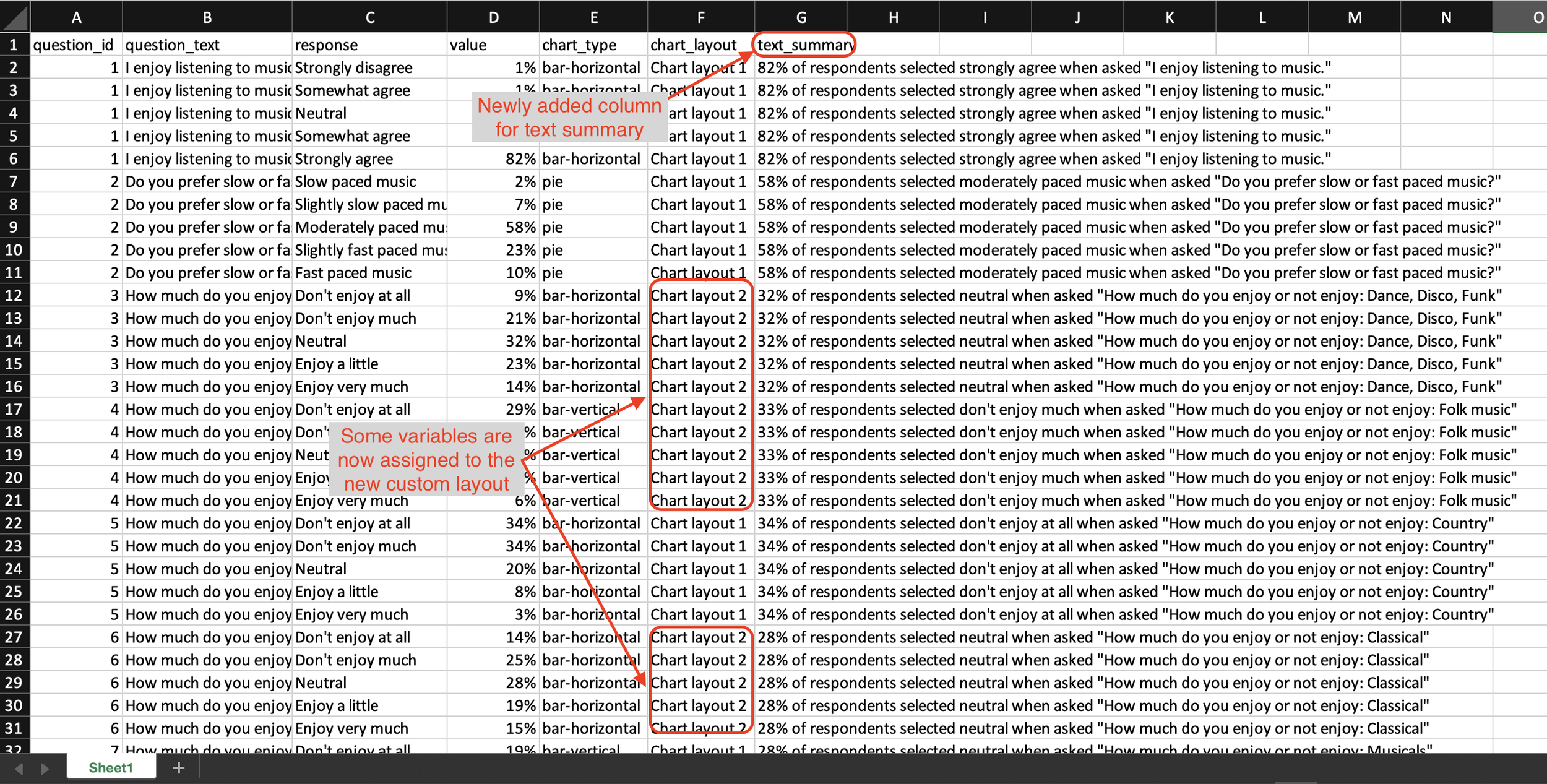The width and height of the screenshot is (1547, 784).
Task: Select row number 1 header row
Action: (x=14, y=45)
